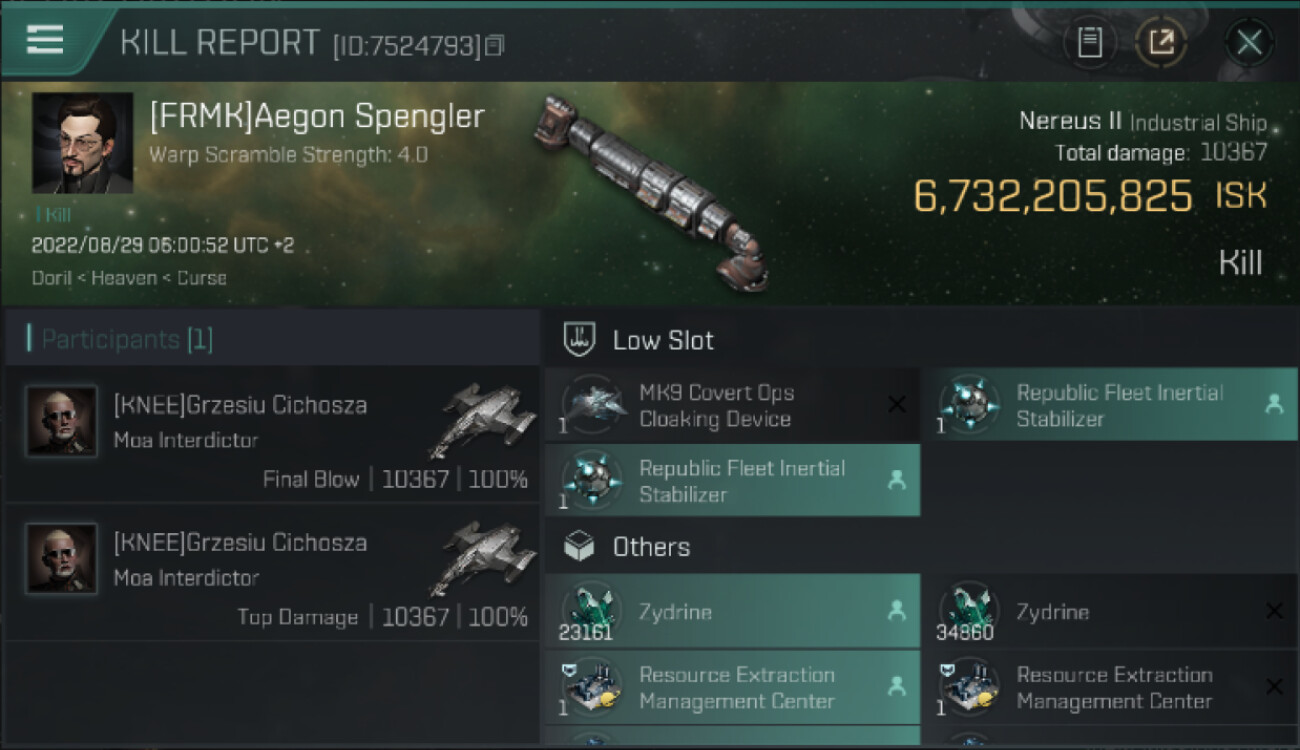Image resolution: width=1300 pixels, height=750 pixels.
Task: Open the Doril system location link
Action: point(51,278)
